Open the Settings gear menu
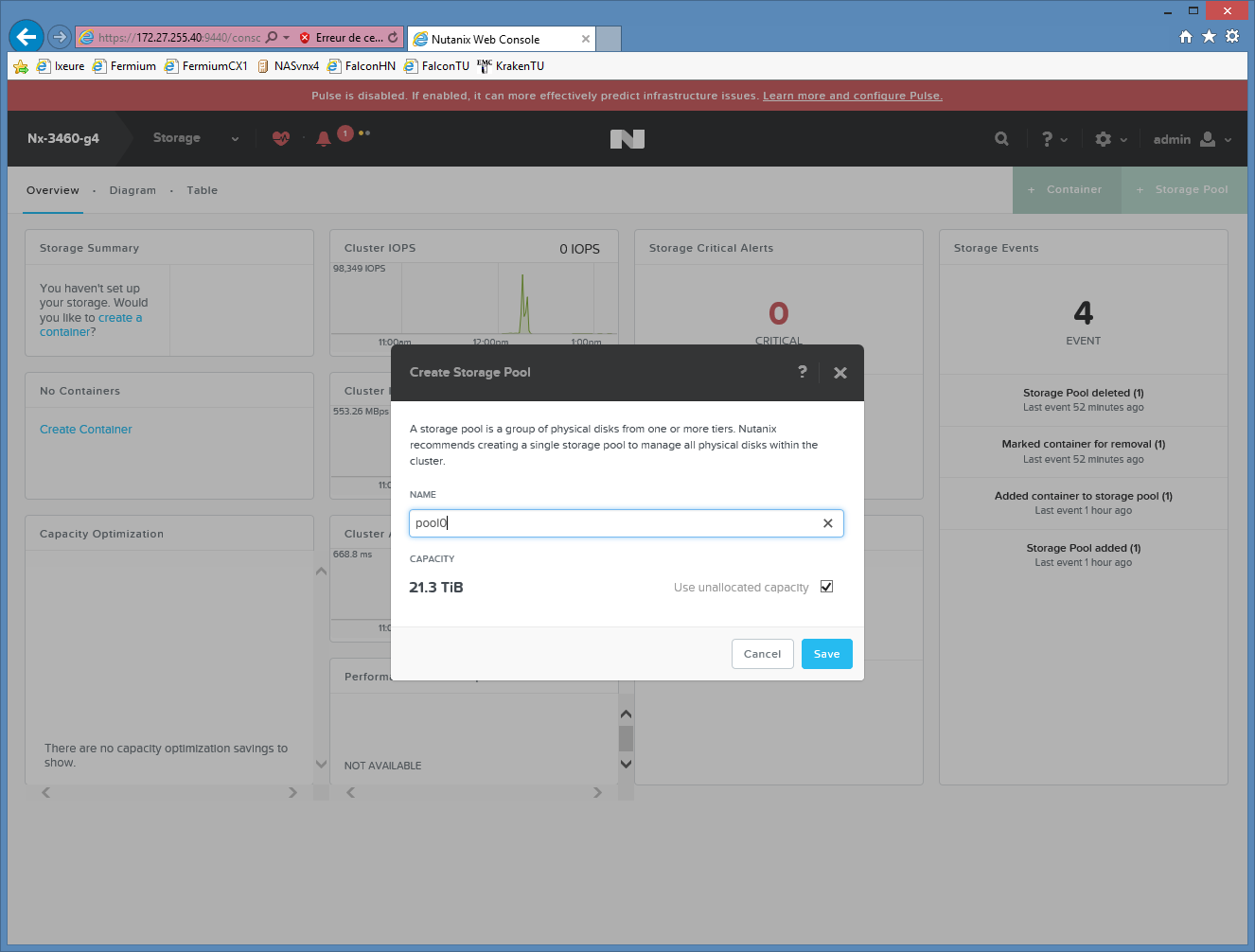Image resolution: width=1255 pixels, height=952 pixels. click(1111, 139)
